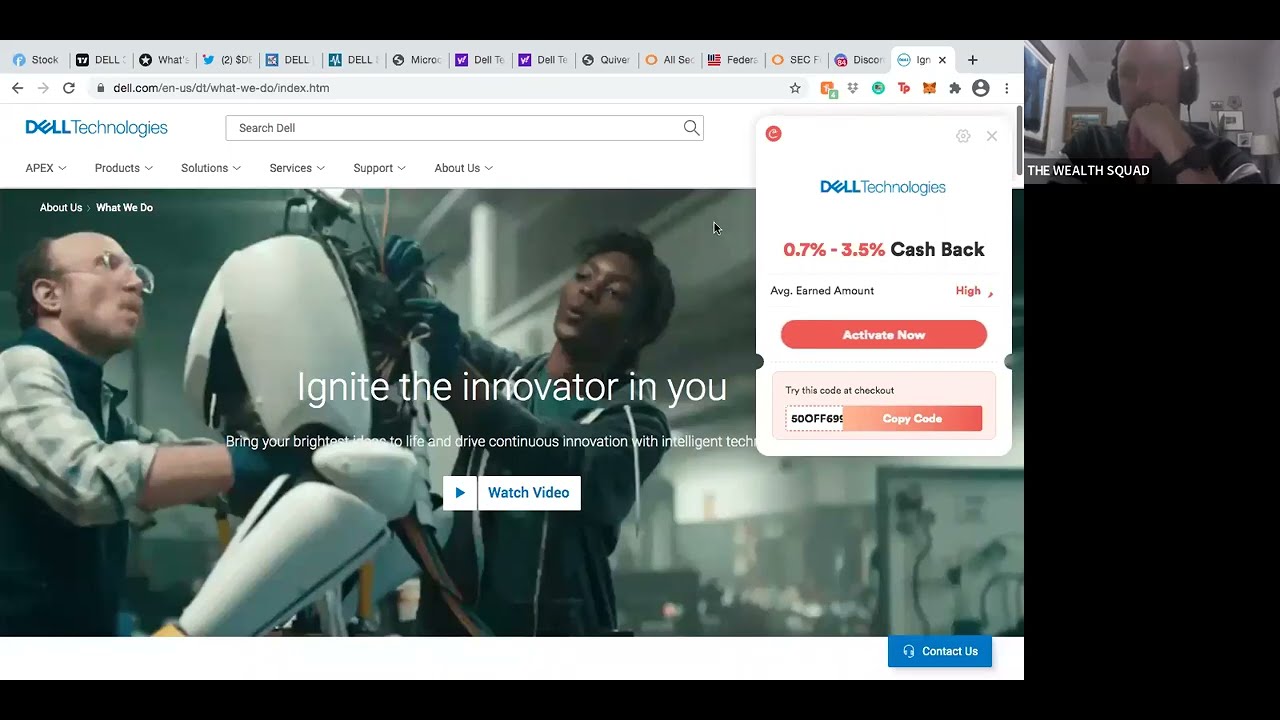This screenshot has height=720, width=1280.
Task: Close the cash back popup
Action: 992,136
